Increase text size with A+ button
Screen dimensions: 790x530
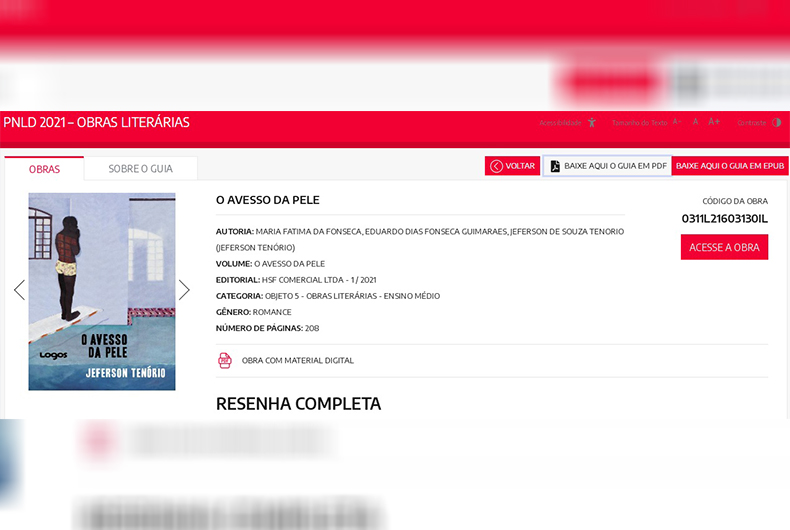(x=714, y=122)
